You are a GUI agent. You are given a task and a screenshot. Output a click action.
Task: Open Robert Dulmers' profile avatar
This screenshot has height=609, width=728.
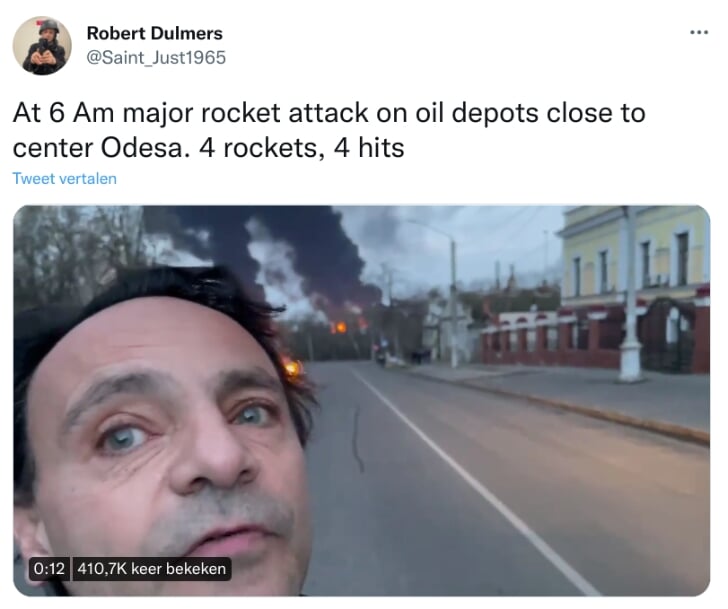(x=42, y=45)
